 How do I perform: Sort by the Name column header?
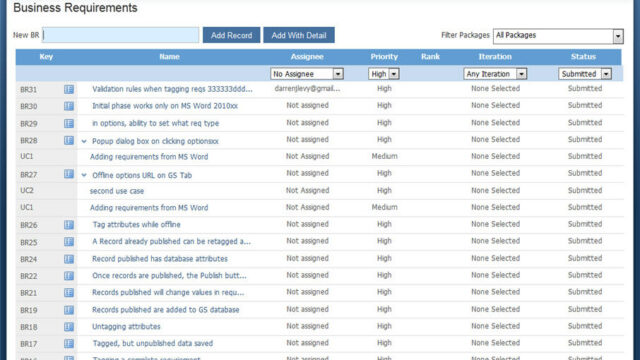coord(169,57)
